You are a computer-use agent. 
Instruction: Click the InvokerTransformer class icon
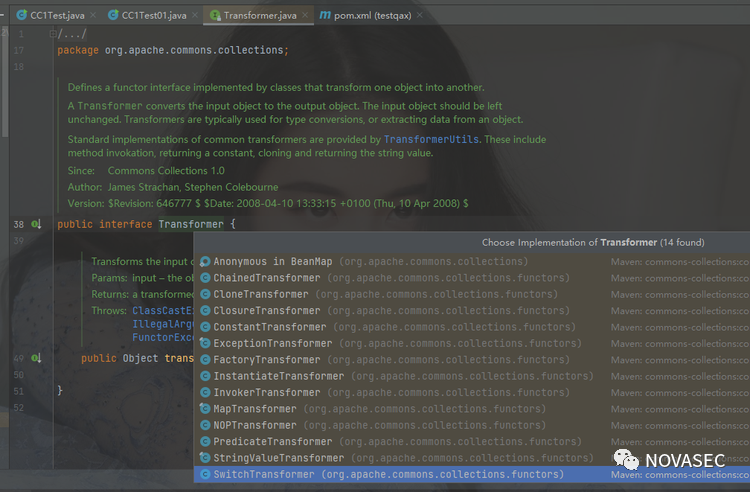(x=205, y=392)
